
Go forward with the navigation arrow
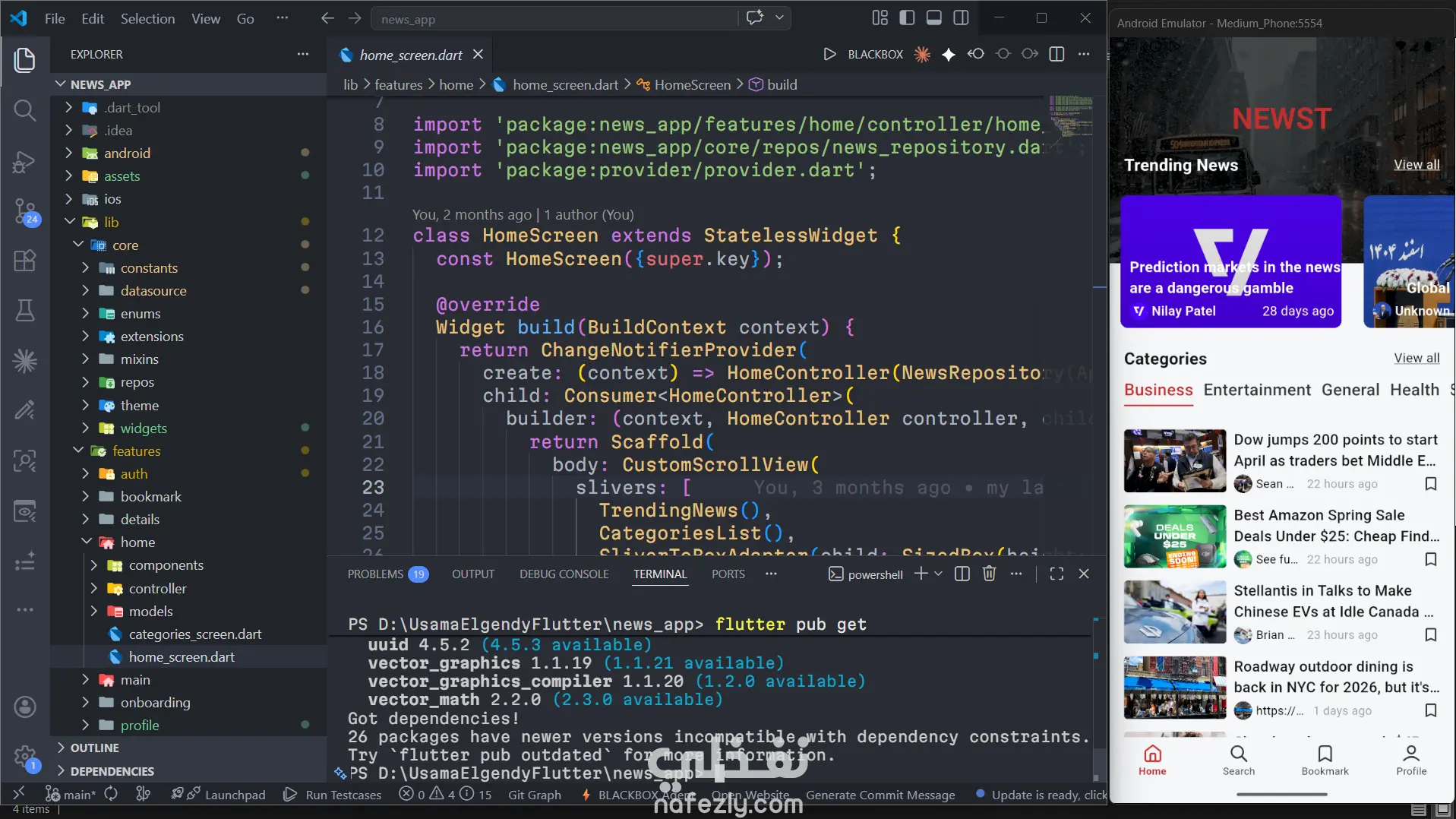click(x=355, y=18)
